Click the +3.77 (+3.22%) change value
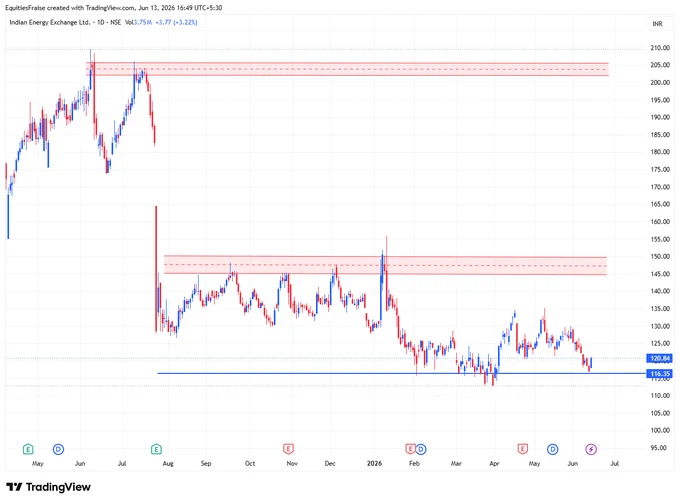 click(177, 22)
